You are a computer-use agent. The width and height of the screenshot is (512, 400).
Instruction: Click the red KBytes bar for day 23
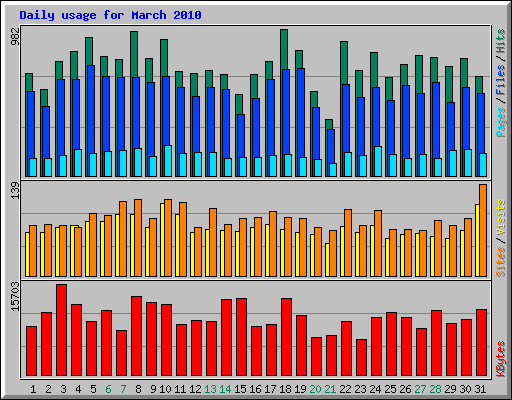click(x=361, y=358)
